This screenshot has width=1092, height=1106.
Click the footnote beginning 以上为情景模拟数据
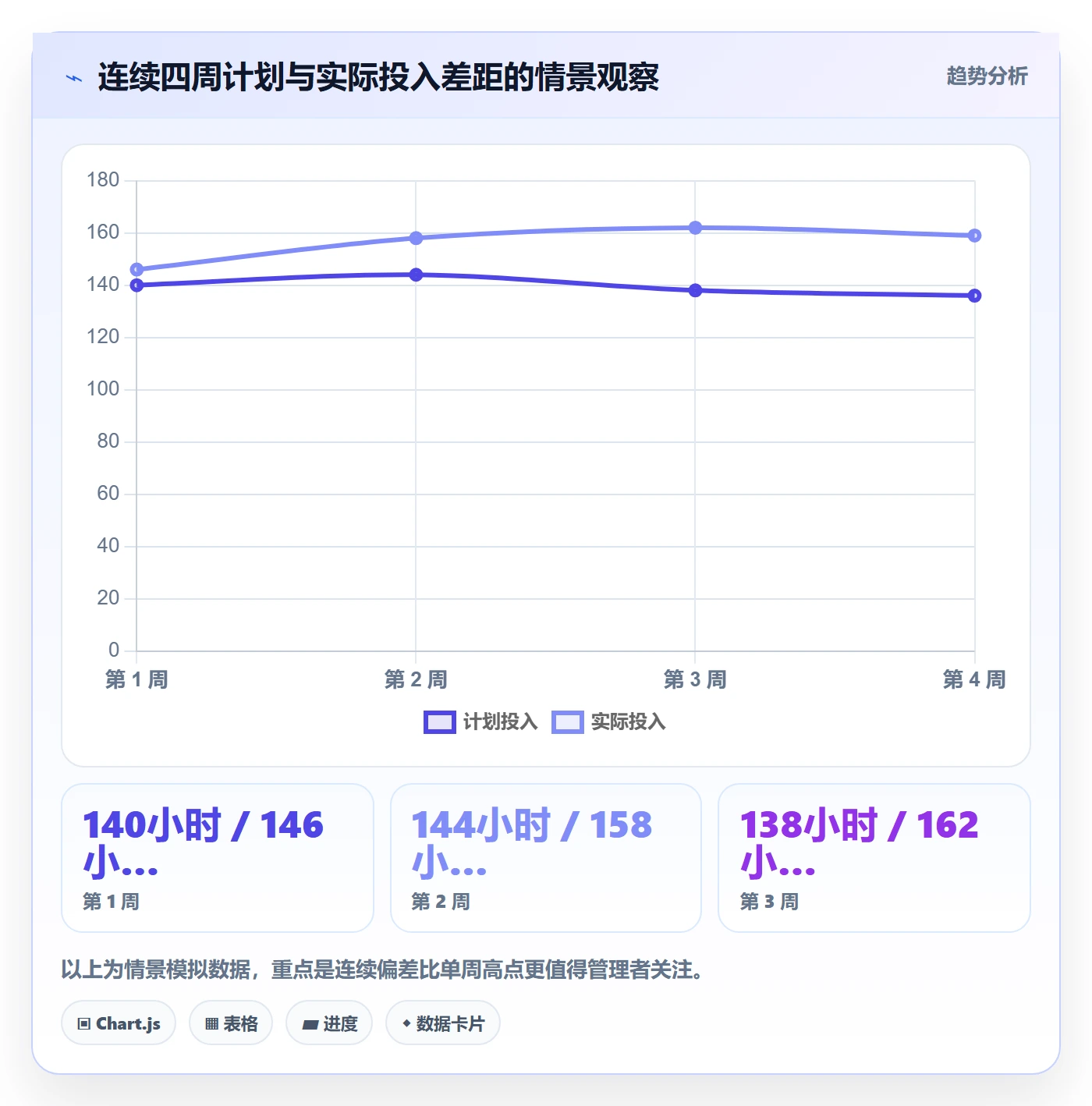tap(382, 970)
